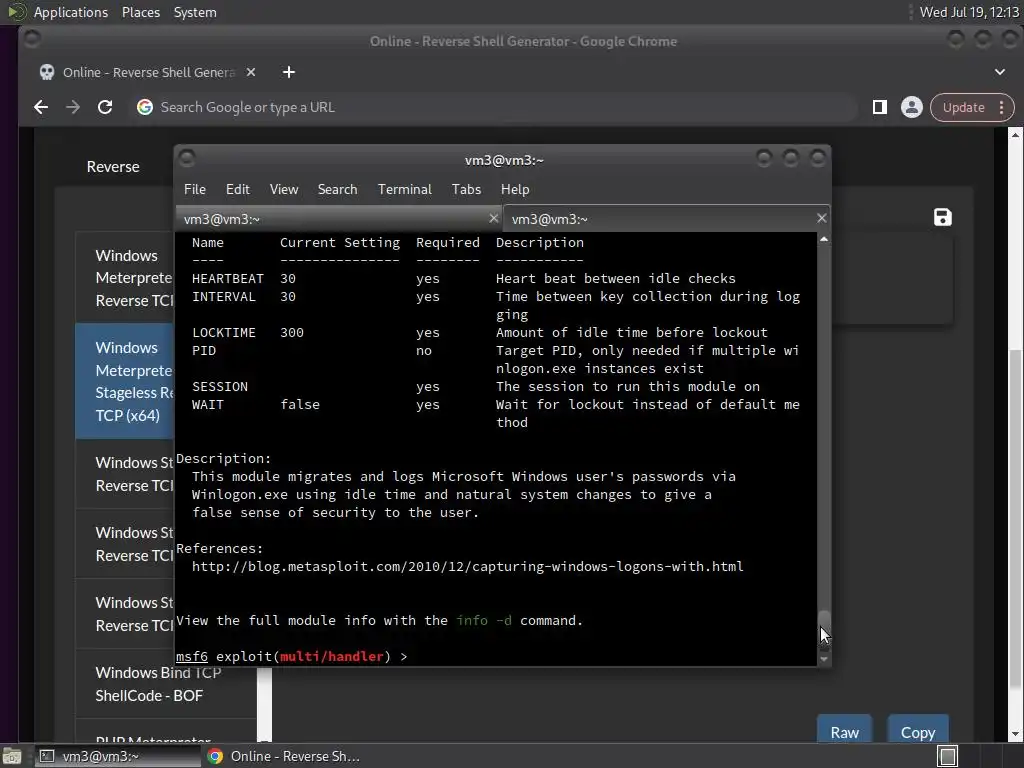The height and width of the screenshot is (768, 1024).
Task: Close the Reverse Shell Generator tab
Action: 251,72
